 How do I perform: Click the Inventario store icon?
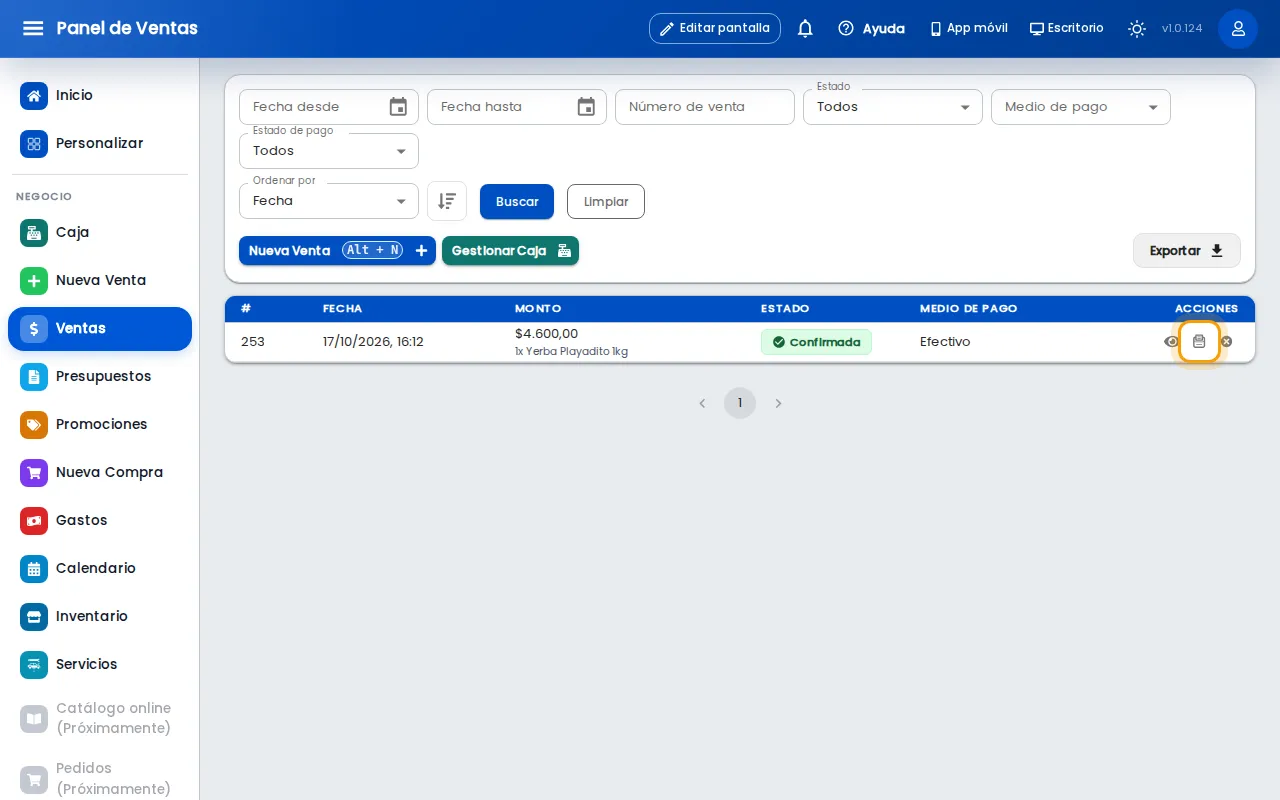tap(34, 616)
